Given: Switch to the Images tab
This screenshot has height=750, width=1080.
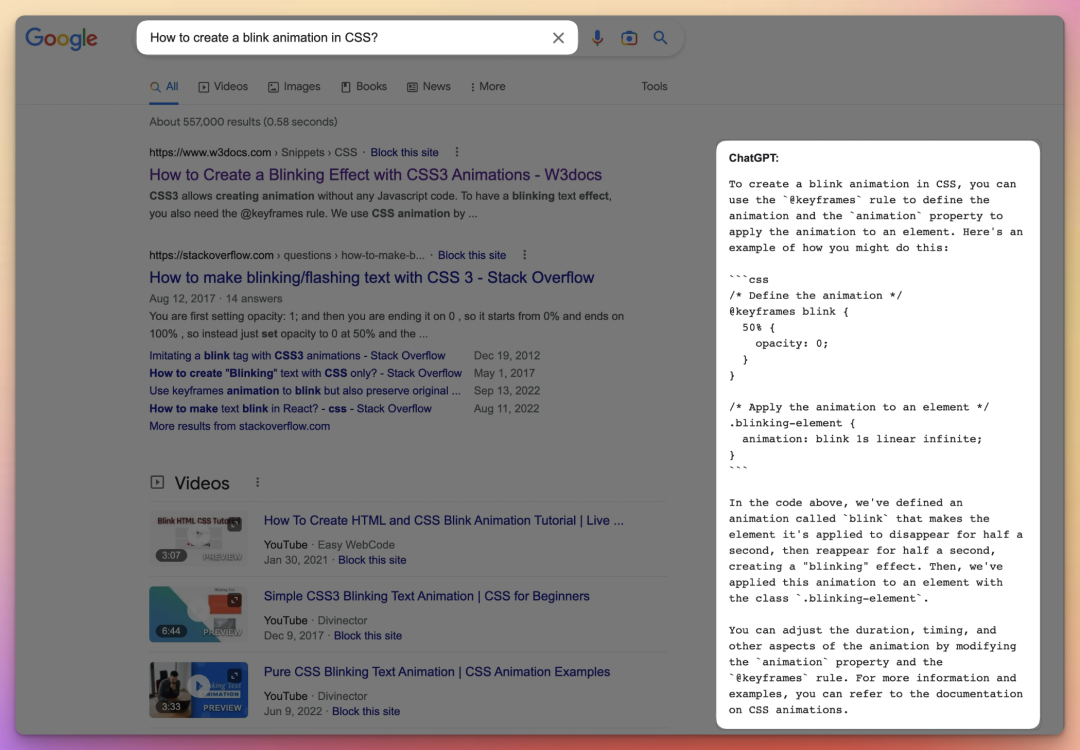Looking at the screenshot, I should click(294, 87).
